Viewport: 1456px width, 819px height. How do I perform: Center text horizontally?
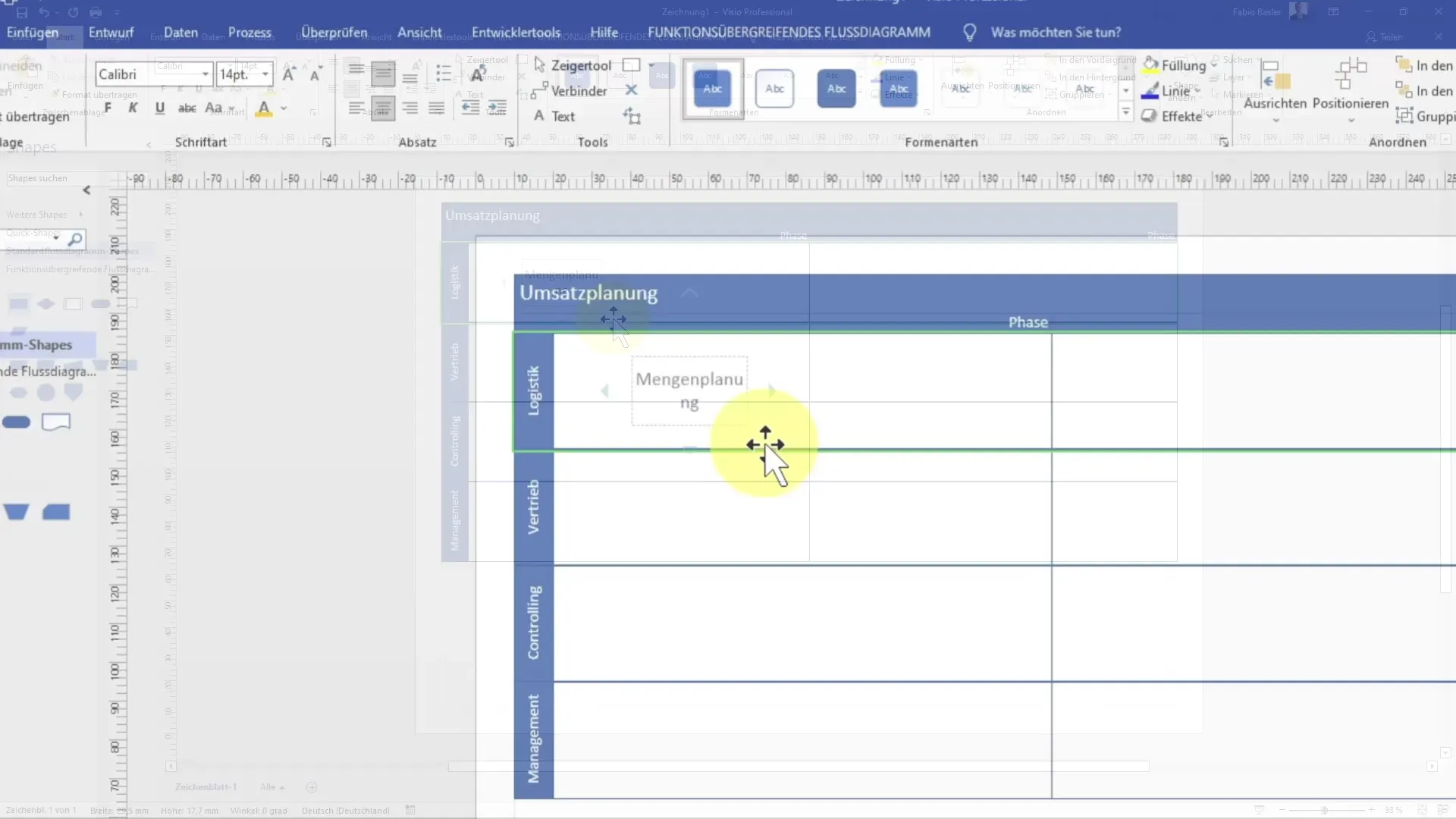pos(383,108)
